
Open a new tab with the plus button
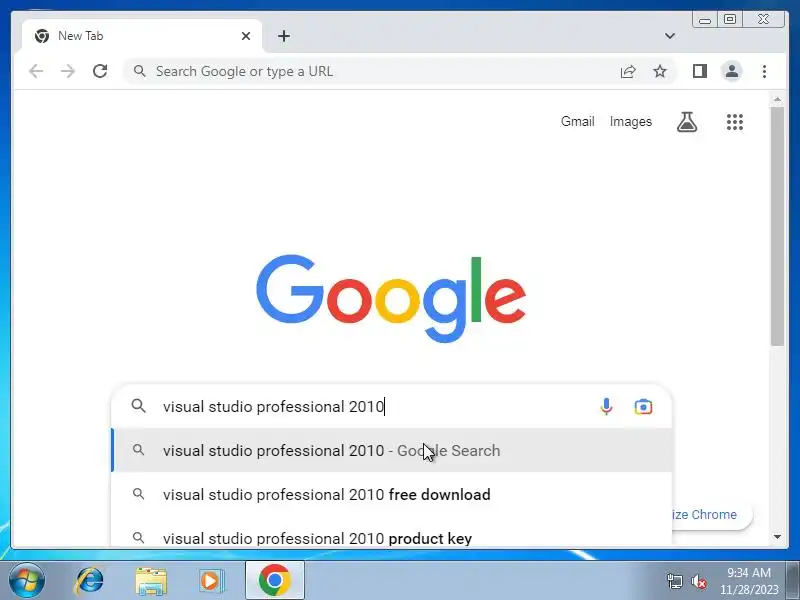point(284,36)
